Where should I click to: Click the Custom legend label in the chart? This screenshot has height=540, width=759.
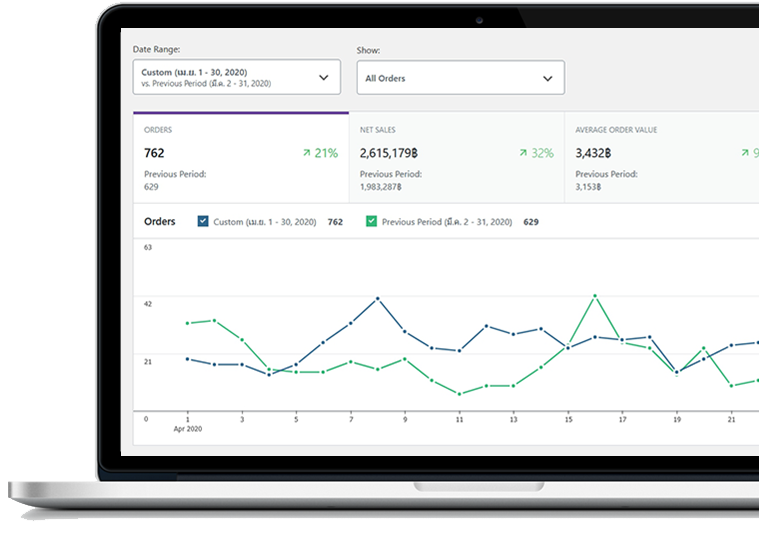click(x=264, y=222)
